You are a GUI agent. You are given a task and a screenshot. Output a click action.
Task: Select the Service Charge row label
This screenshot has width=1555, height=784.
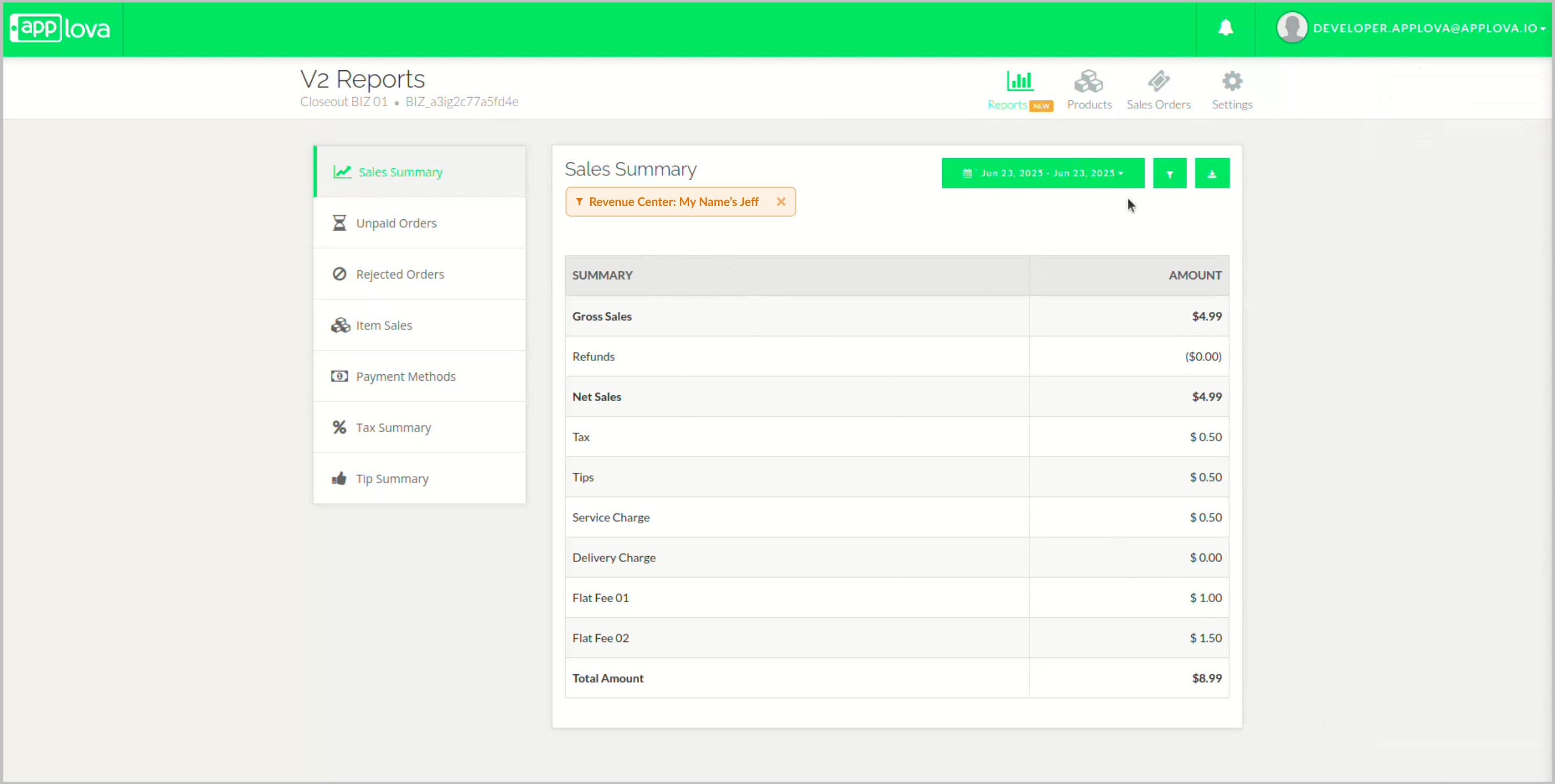(x=611, y=517)
